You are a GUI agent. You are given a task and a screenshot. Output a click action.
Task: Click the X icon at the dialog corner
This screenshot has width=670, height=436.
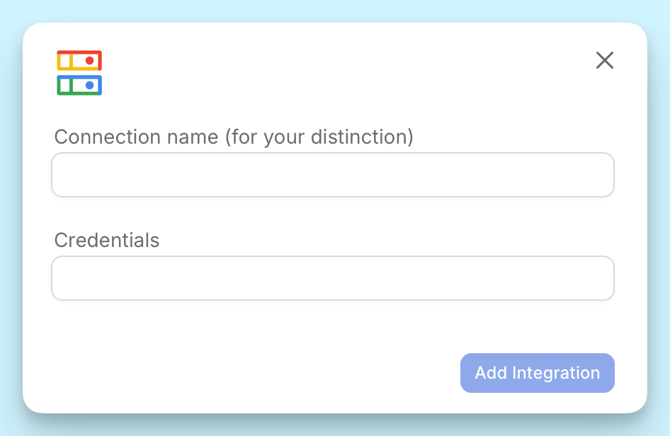[604, 60]
